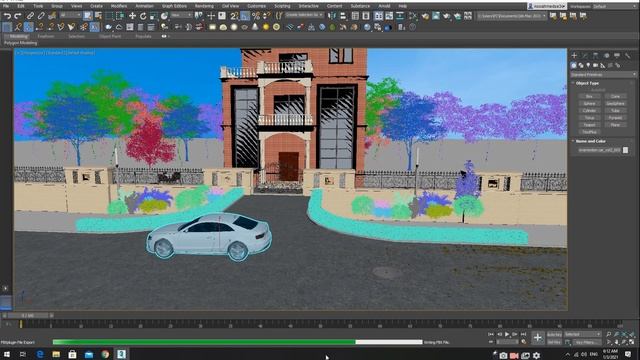Click the file export progress bar
Viewport: 640px width, 360px height.
coord(237,342)
